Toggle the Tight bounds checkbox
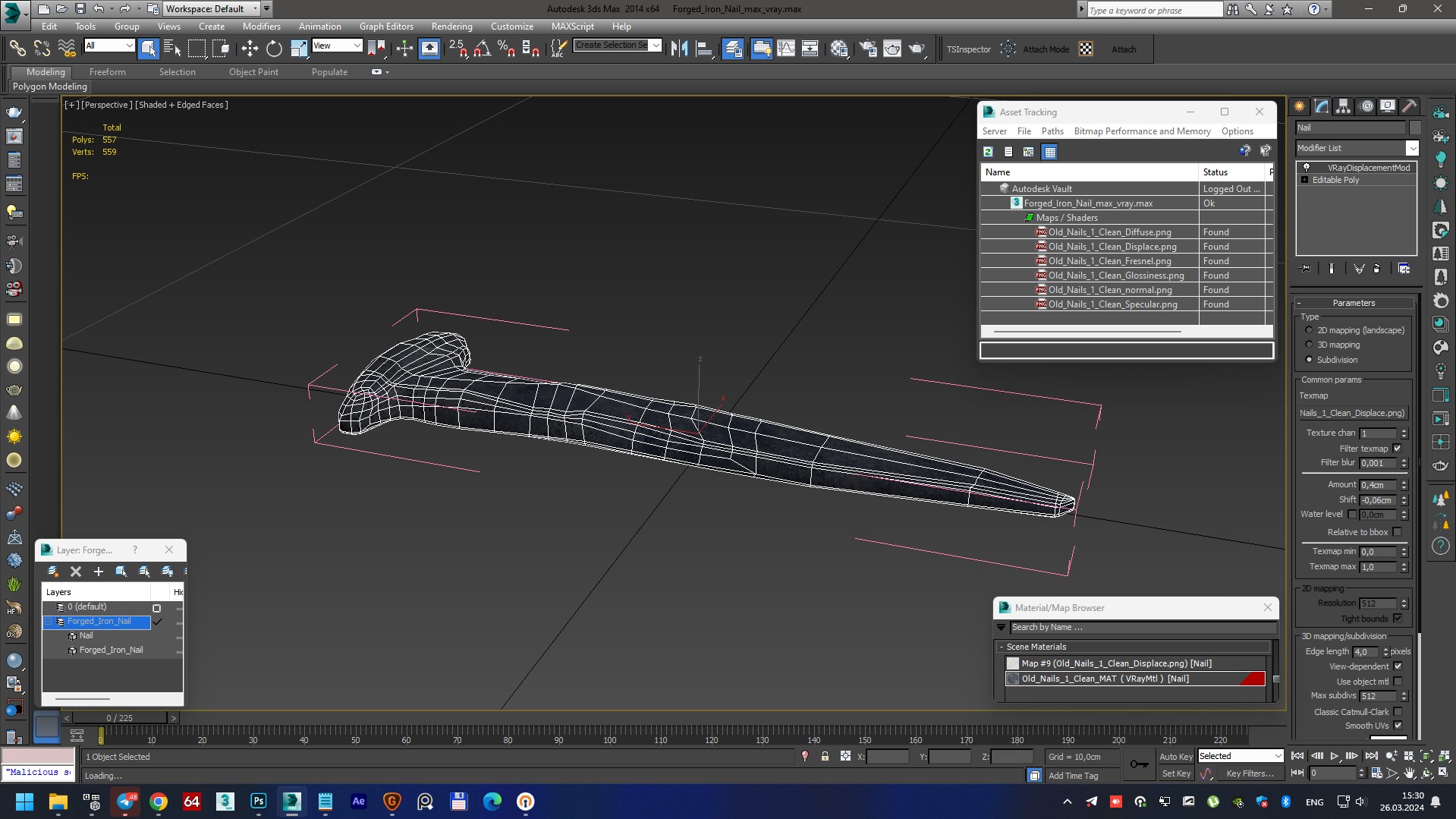Screen dimensions: 1456x819 1397,619
